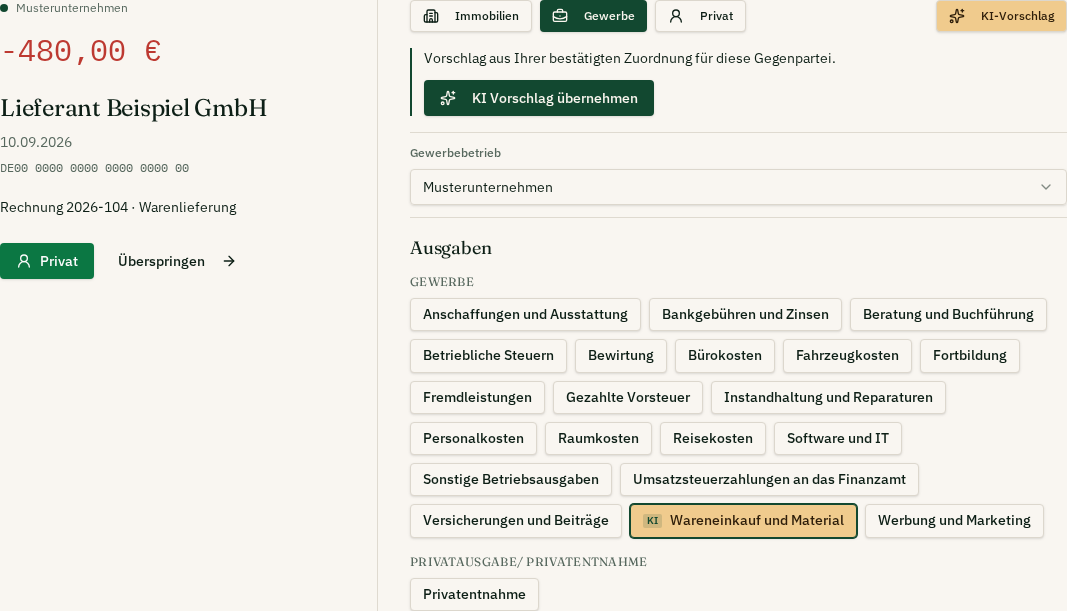Click the date 10.09.2026
Image resolution: width=1067 pixels, height=611 pixels.
pos(36,142)
